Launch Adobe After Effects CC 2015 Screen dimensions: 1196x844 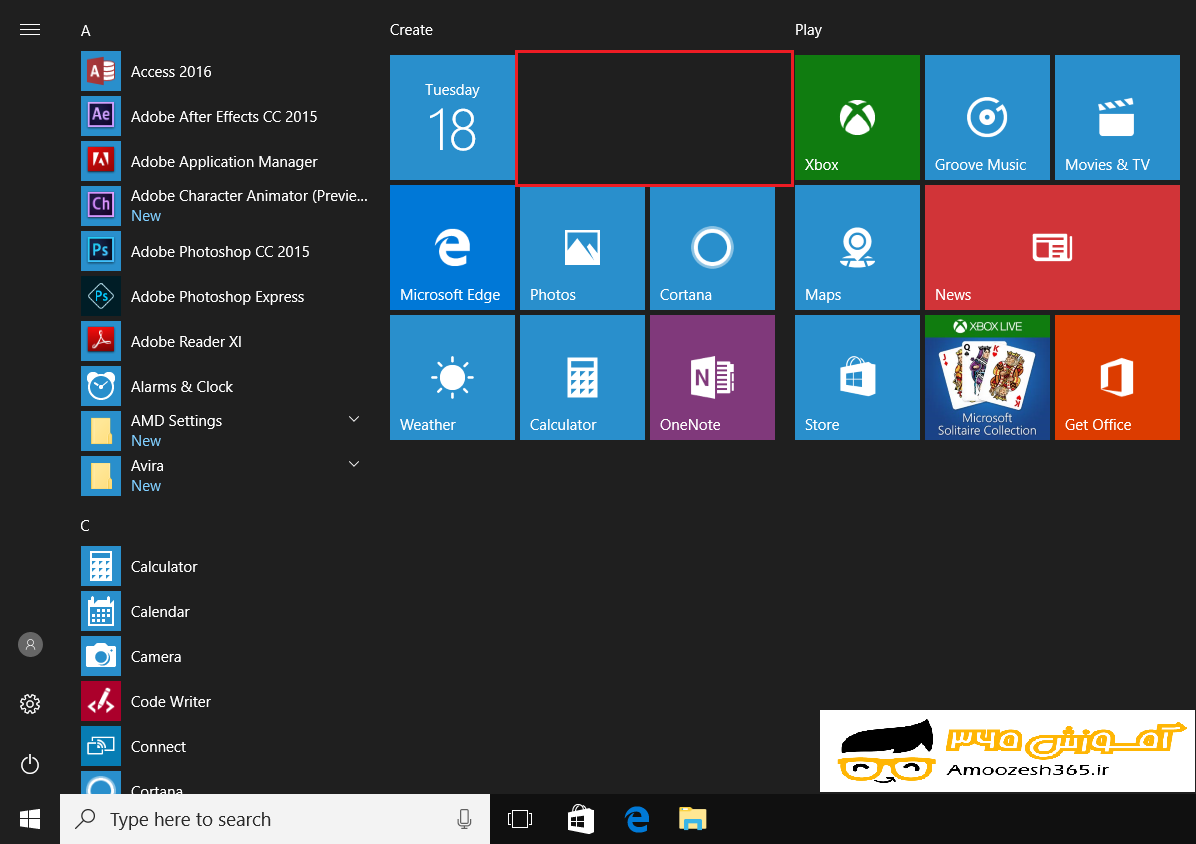tap(223, 117)
